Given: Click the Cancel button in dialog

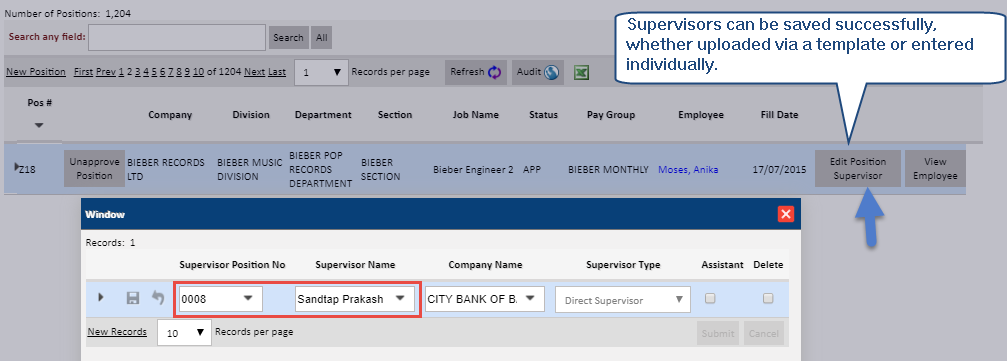Looking at the screenshot, I should pyautogui.click(x=764, y=333).
